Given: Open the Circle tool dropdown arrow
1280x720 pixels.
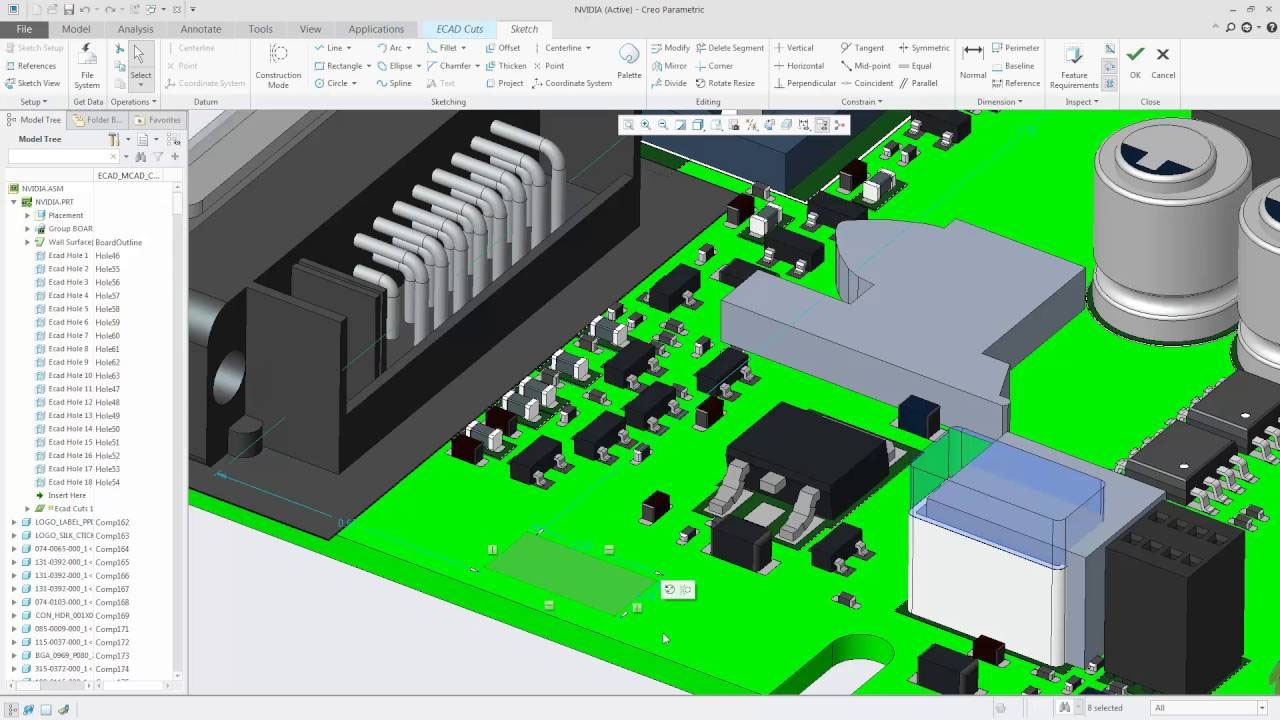Looking at the screenshot, I should pyautogui.click(x=354, y=83).
